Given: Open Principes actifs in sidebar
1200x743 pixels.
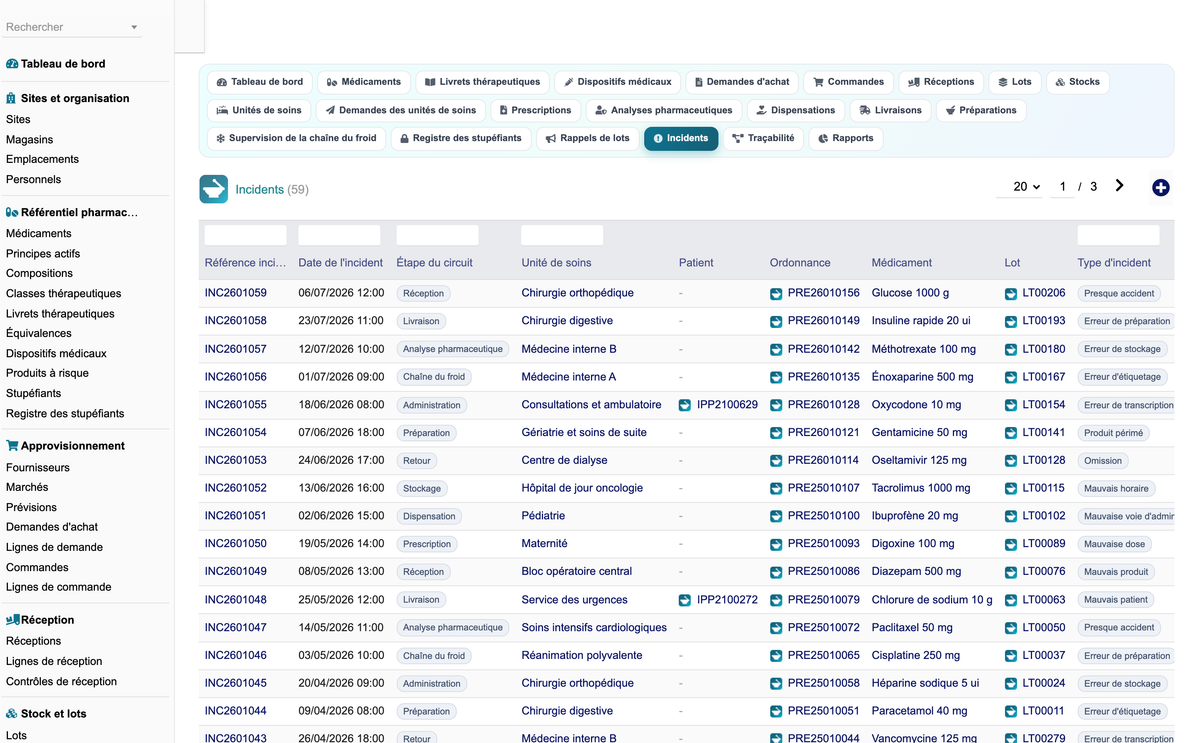Looking at the screenshot, I should (43, 253).
